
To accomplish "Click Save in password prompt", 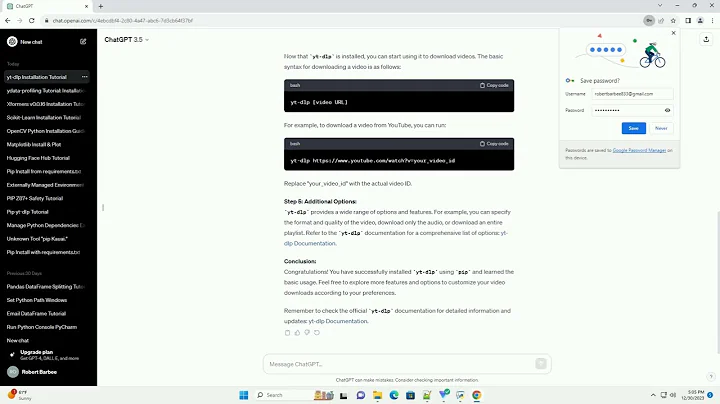I will 634,128.
